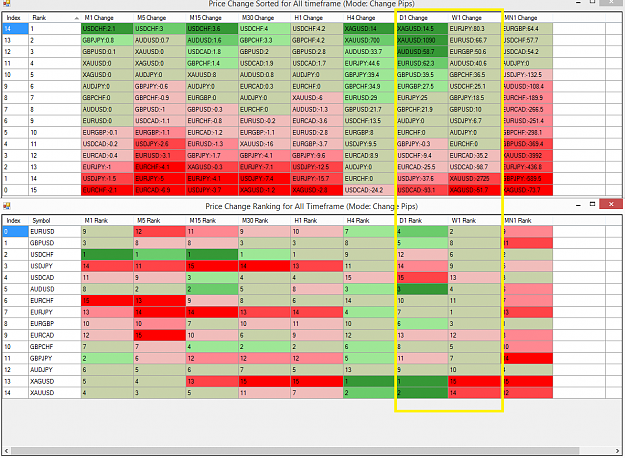
Task: Select USDCAD in the Ranking Symbol column
Action: point(55,277)
